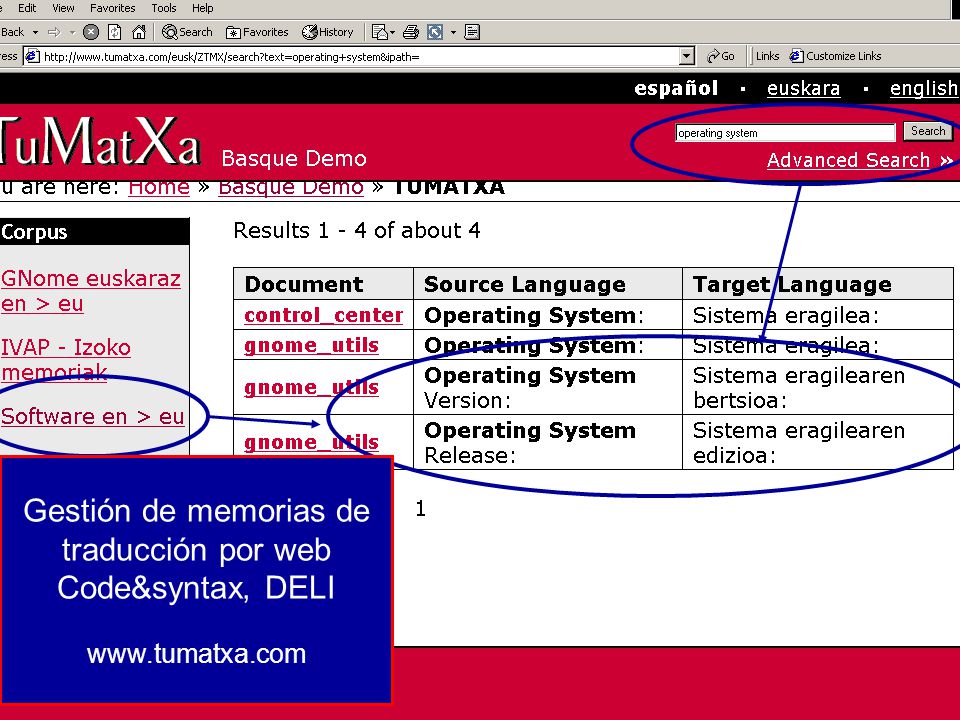
Task: Expand the Mail dropdown arrow
Action: (392, 32)
